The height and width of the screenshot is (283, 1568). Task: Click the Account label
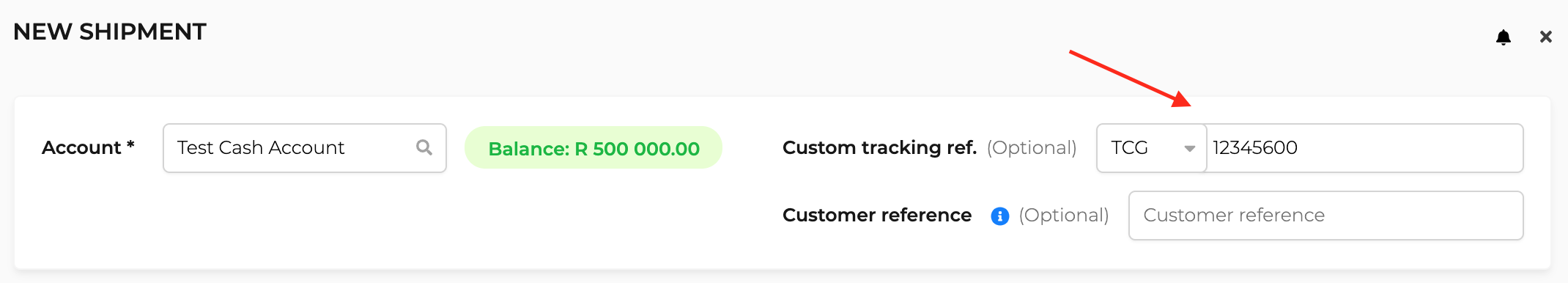(81, 148)
